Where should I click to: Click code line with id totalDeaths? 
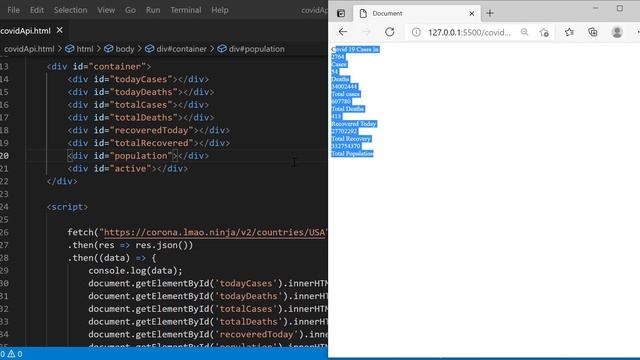pos(141,118)
